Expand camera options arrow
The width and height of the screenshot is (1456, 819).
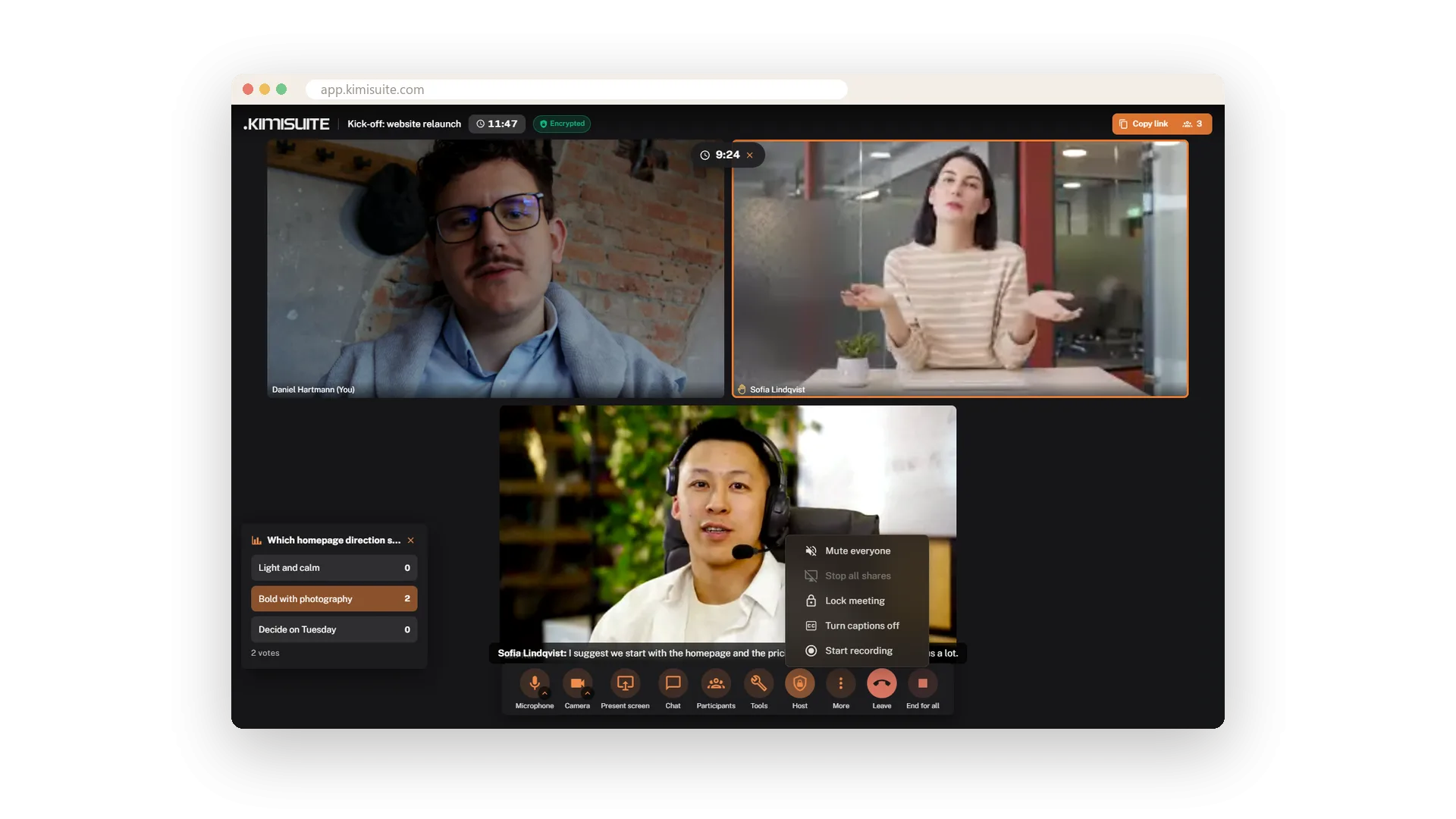tap(587, 693)
